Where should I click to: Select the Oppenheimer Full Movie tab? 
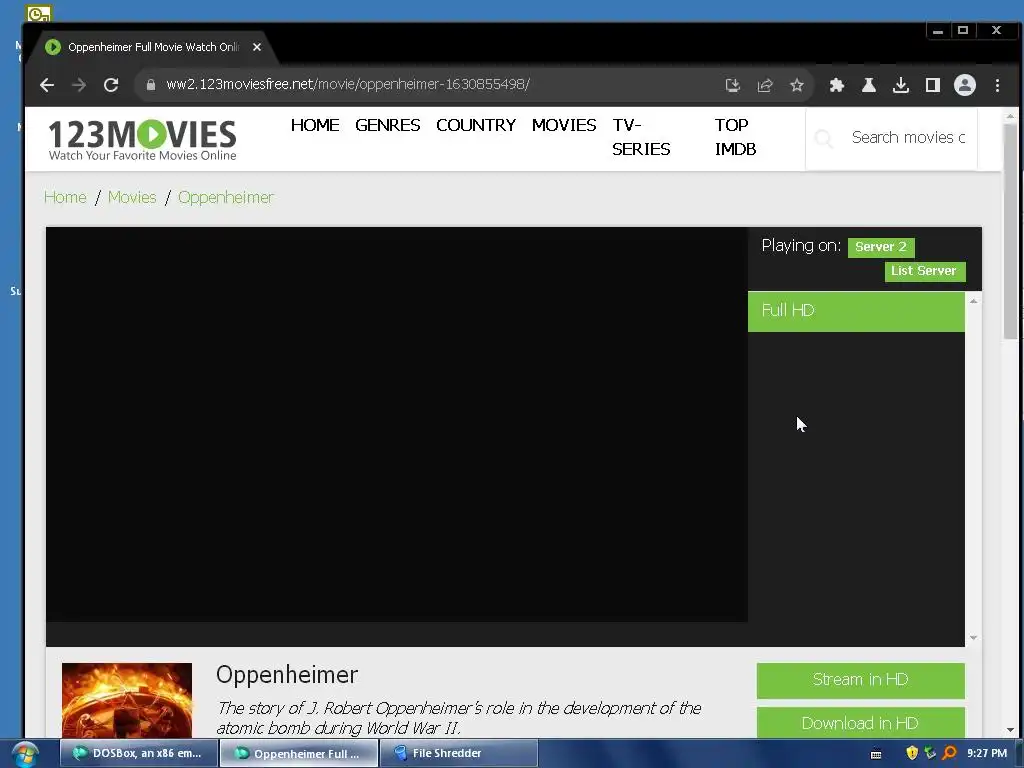point(153,47)
